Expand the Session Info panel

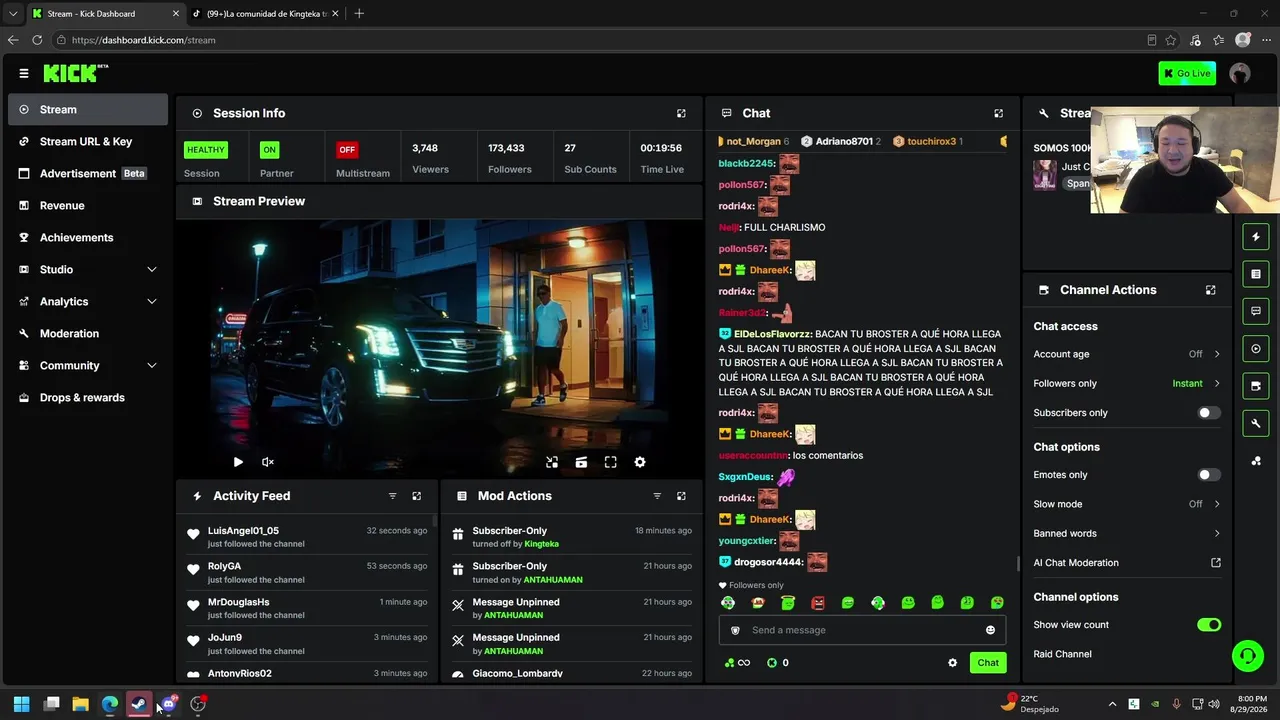[x=681, y=113]
